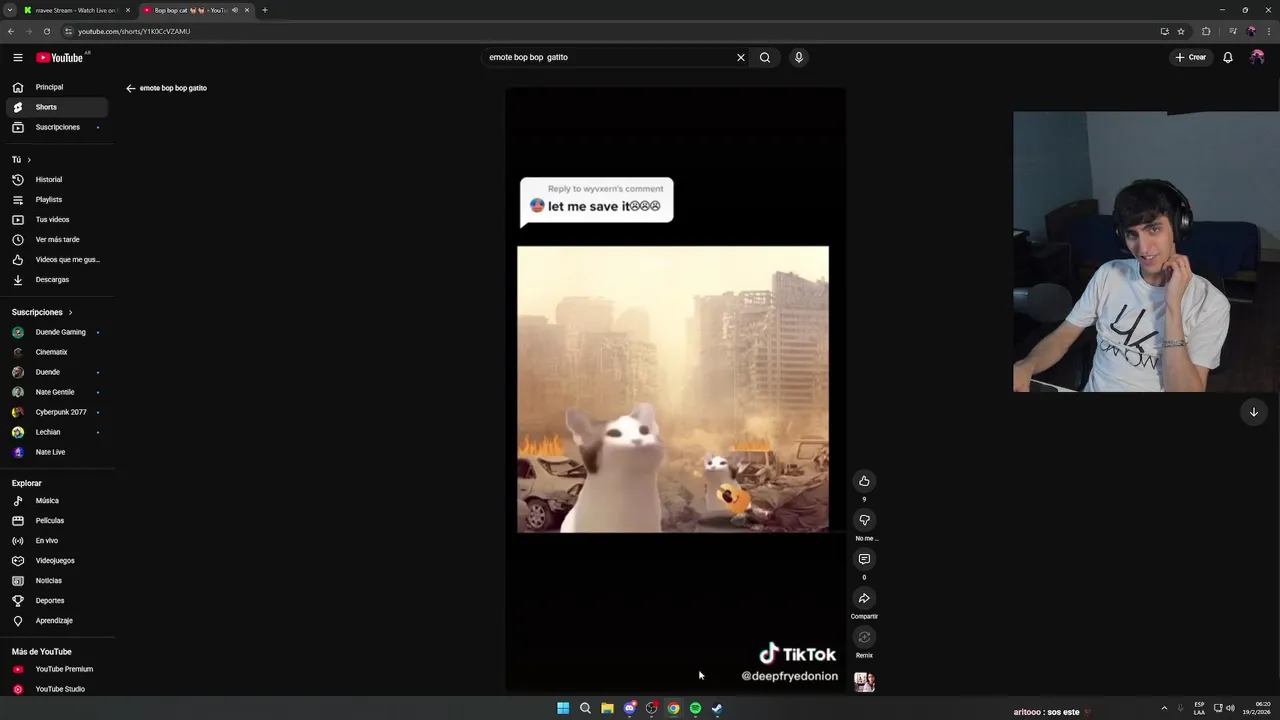This screenshot has height=720, width=1280.
Task: Open Películas under Explorar
Action: (57, 521)
